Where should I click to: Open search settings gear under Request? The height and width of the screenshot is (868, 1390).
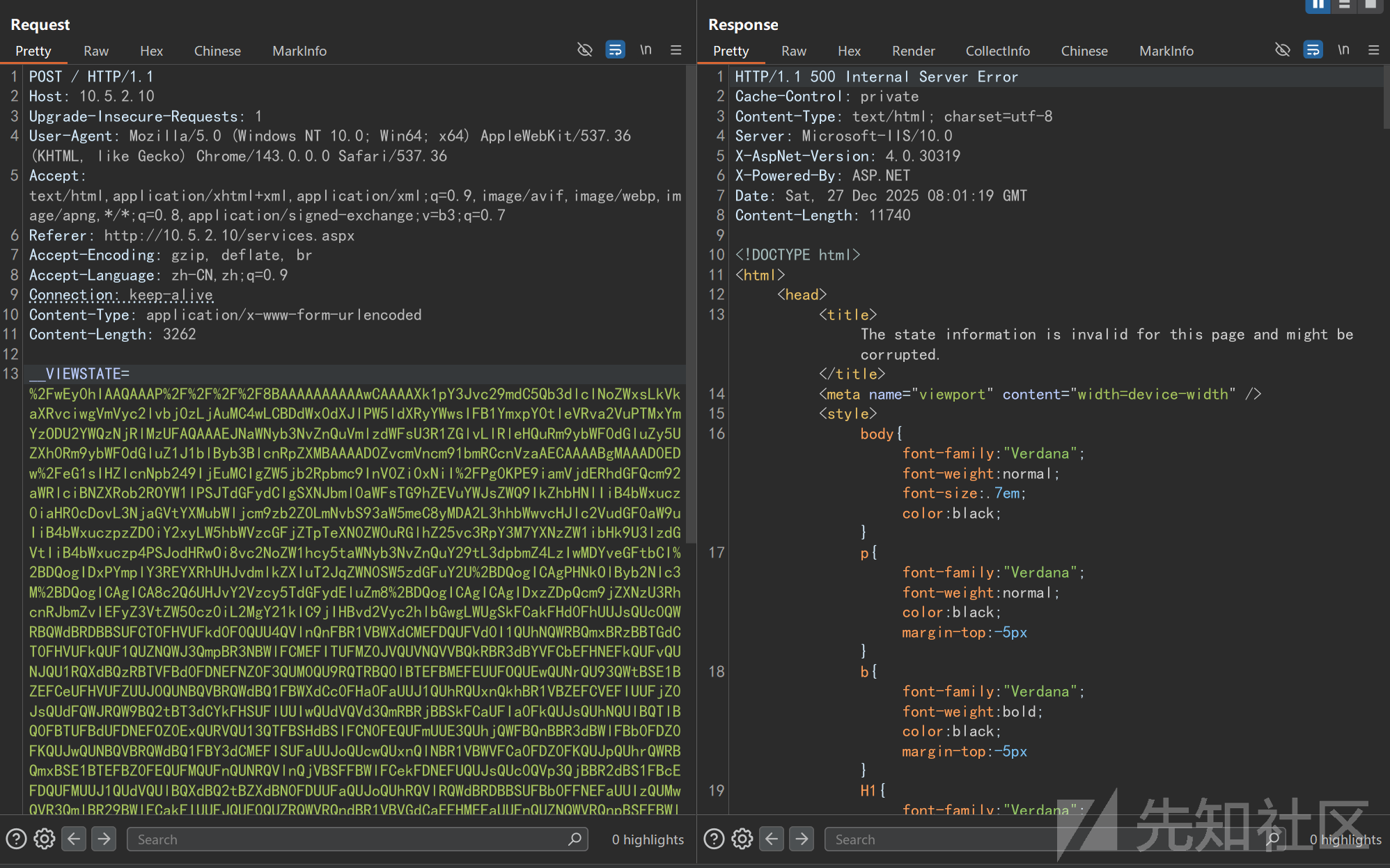45,839
